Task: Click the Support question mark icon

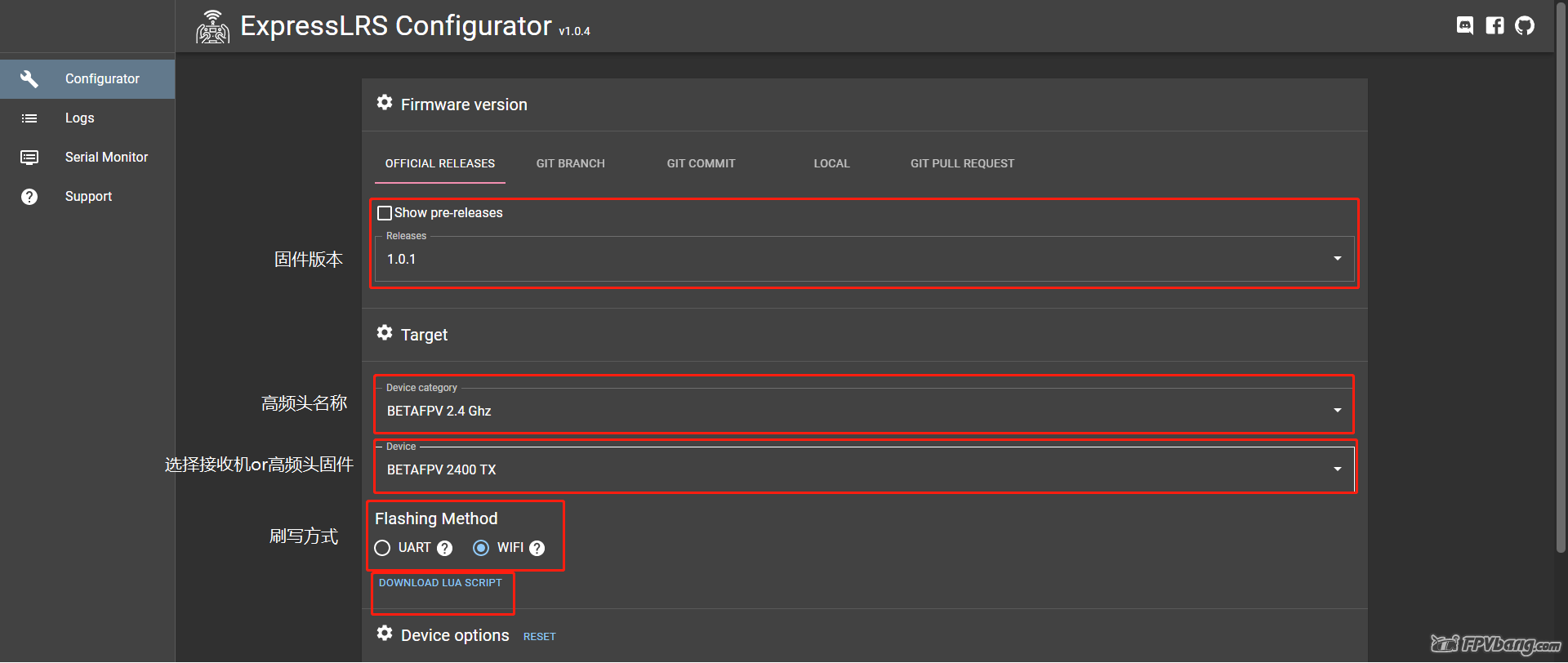Action: tap(29, 197)
